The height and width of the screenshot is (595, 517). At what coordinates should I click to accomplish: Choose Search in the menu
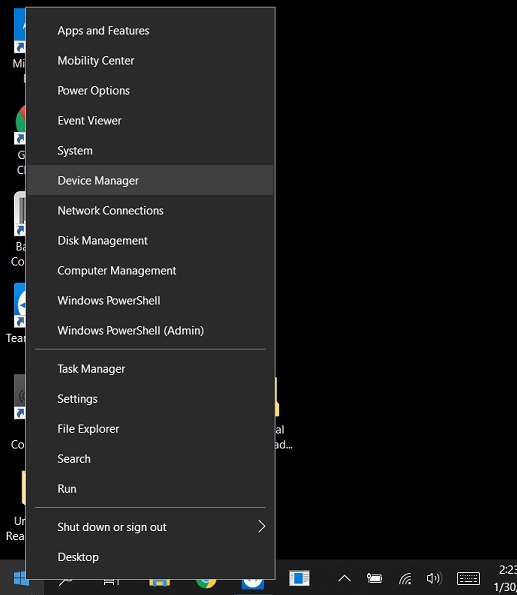coord(150,458)
